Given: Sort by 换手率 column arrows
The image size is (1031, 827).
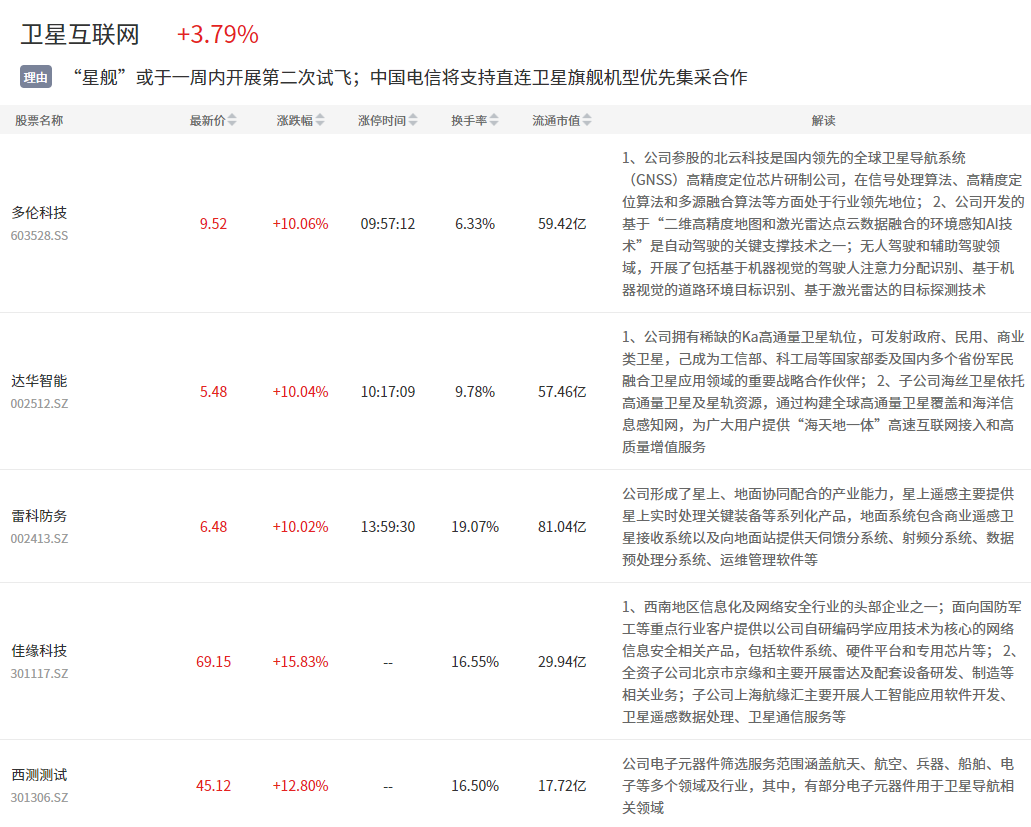Looking at the screenshot, I should tap(494, 120).
